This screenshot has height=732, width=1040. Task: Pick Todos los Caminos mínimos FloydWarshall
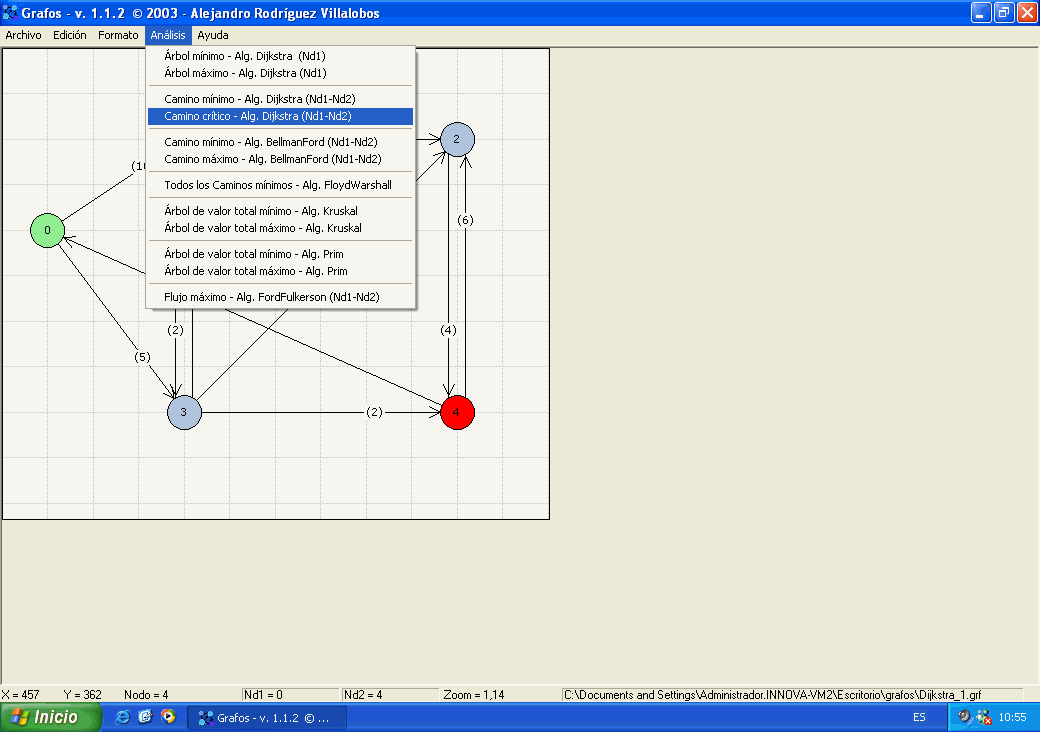[277, 185]
